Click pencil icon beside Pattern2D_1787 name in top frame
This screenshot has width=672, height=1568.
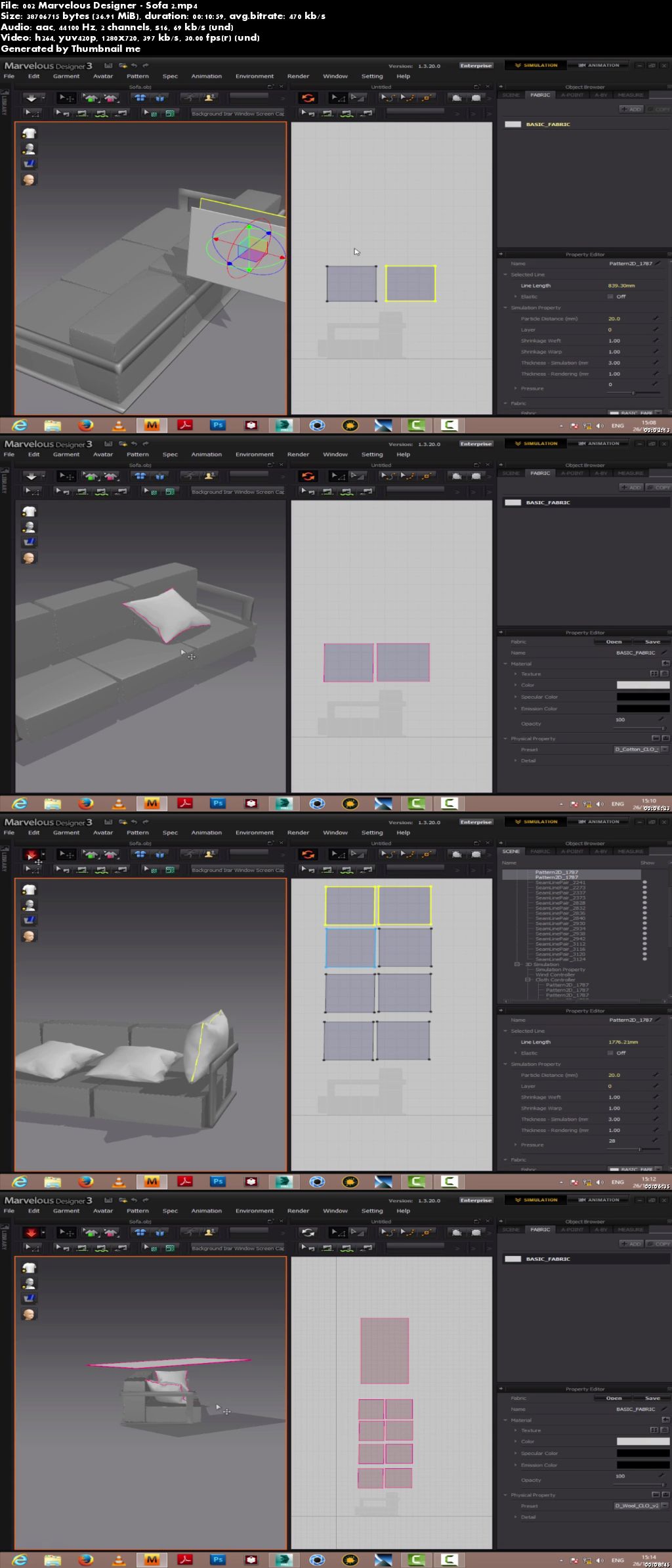tap(657, 263)
